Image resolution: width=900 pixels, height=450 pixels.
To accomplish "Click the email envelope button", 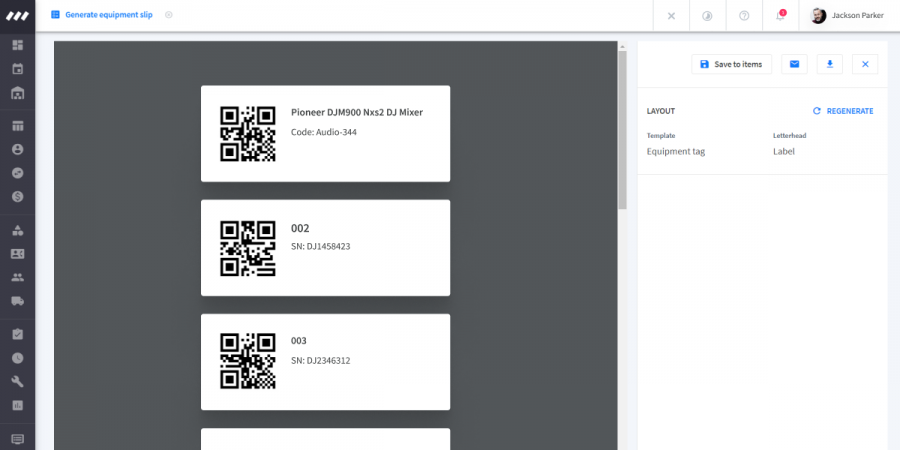I will coord(794,64).
